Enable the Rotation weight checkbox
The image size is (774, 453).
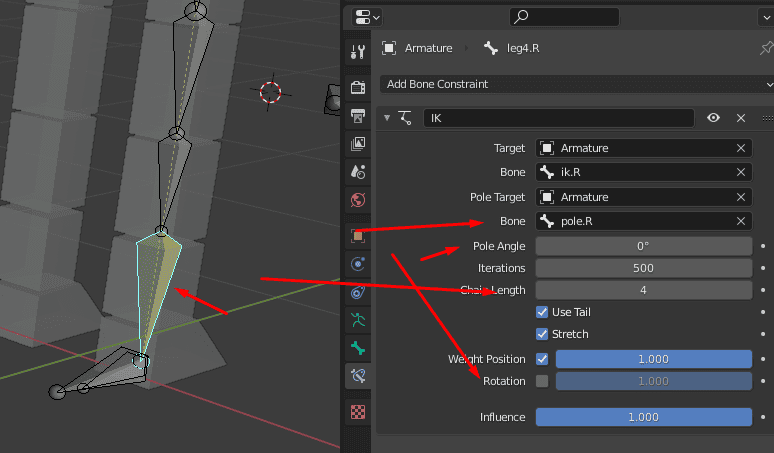(x=542, y=381)
